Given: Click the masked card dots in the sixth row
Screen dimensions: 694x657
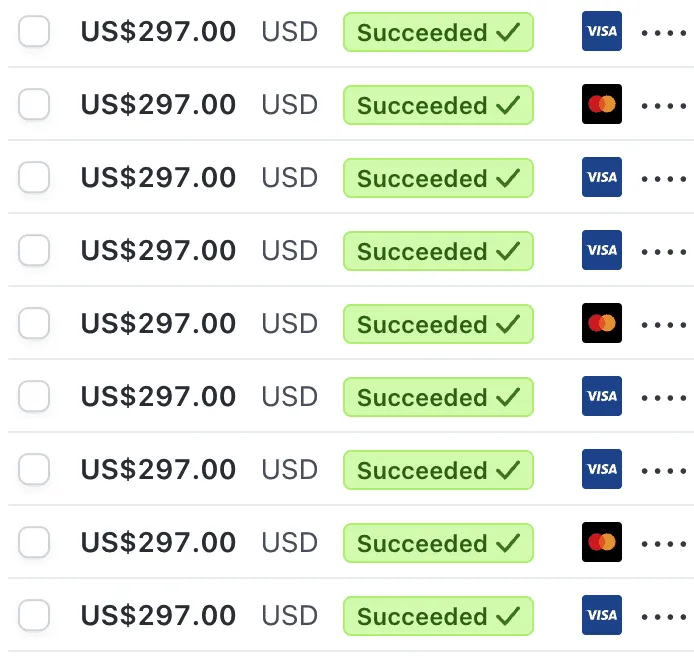Looking at the screenshot, I should coord(664,398).
